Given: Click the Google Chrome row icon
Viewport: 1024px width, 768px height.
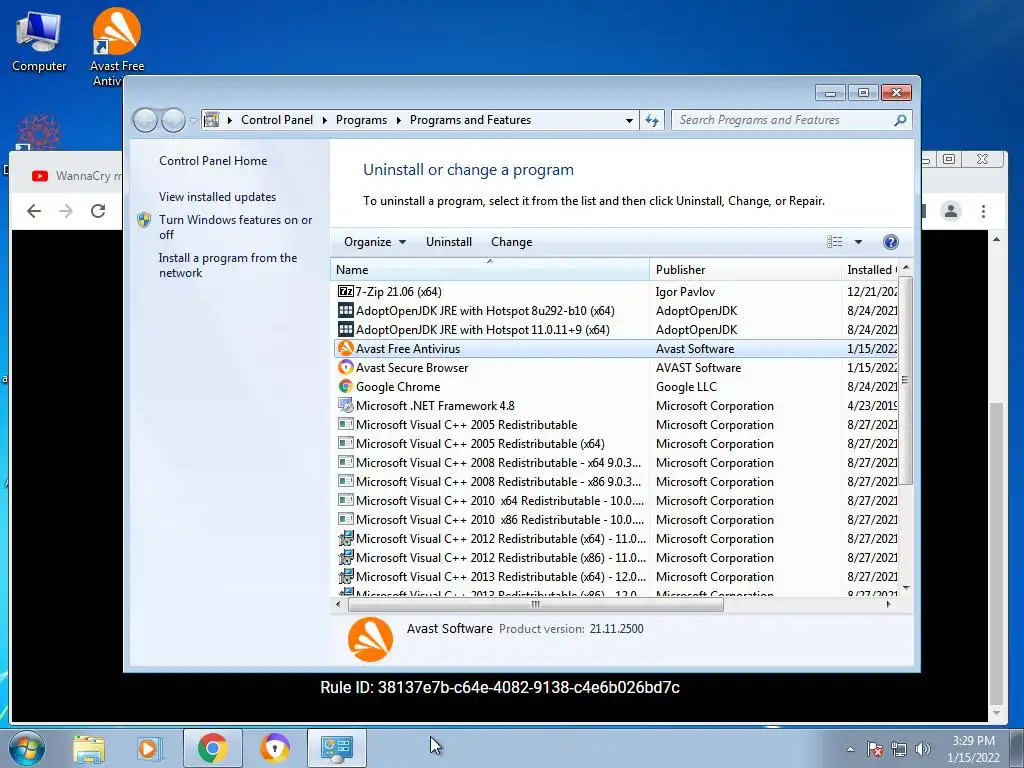Looking at the screenshot, I should [345, 386].
